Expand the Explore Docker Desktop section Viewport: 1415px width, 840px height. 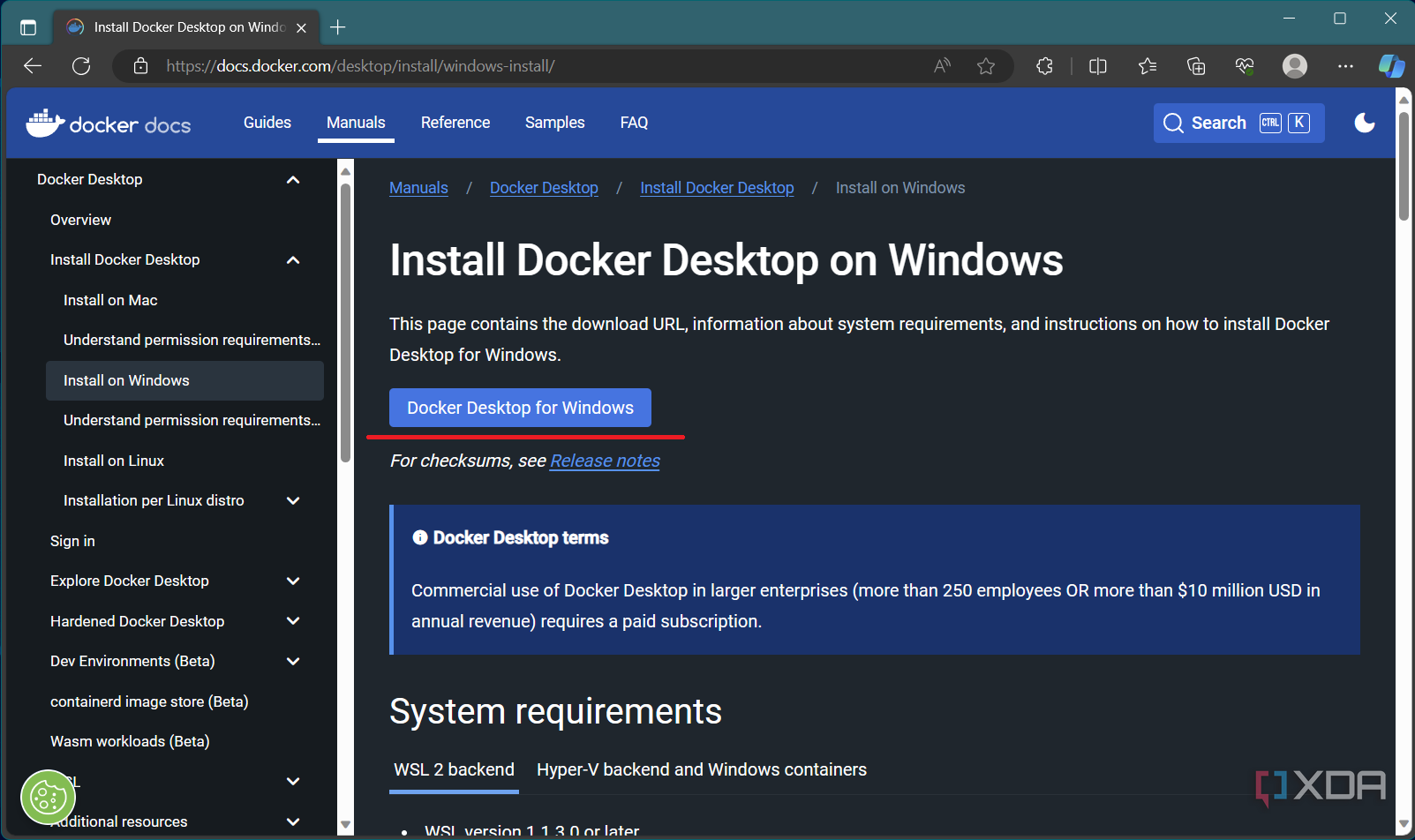coord(293,581)
